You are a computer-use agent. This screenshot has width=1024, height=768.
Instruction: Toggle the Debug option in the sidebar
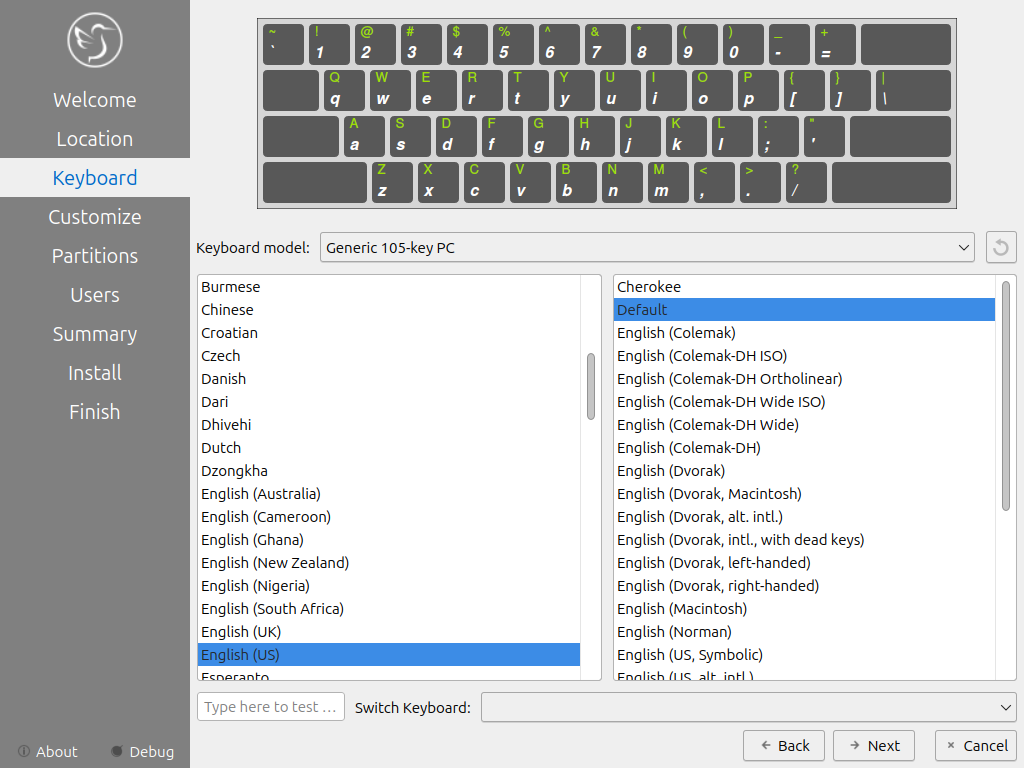coord(142,751)
